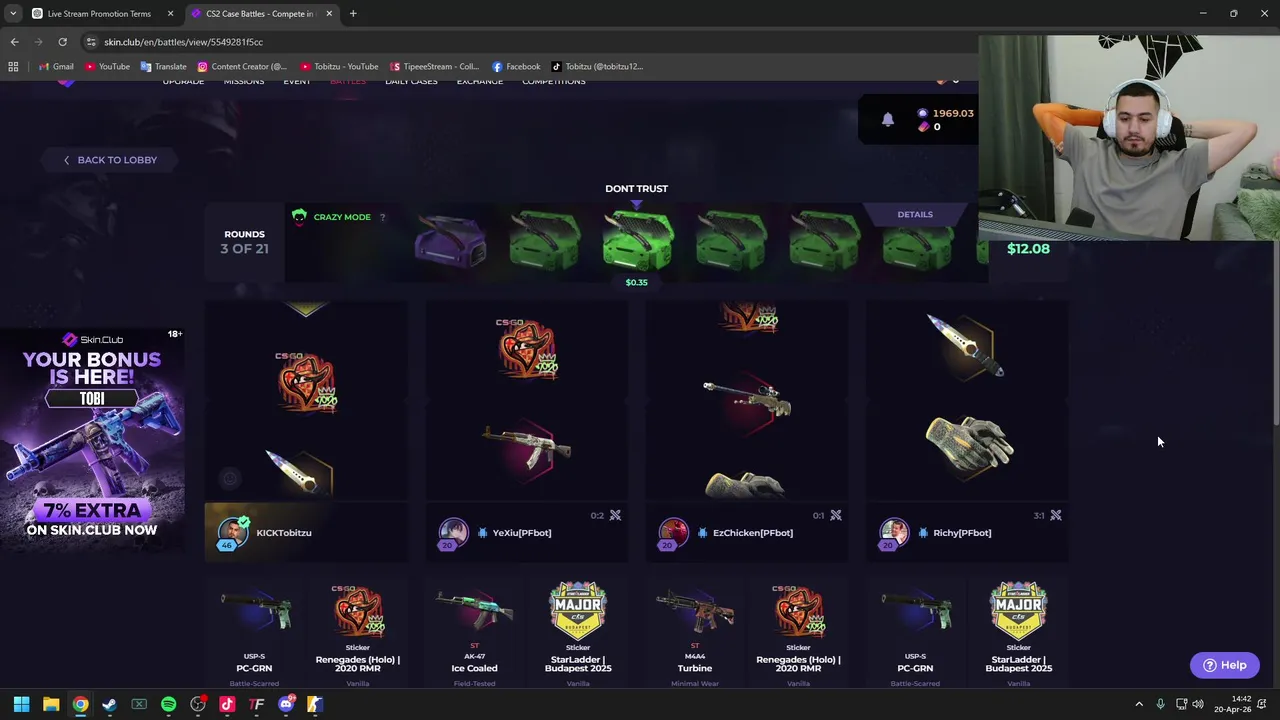Open a new browser tab
The image size is (1280, 720).
pyautogui.click(x=353, y=14)
